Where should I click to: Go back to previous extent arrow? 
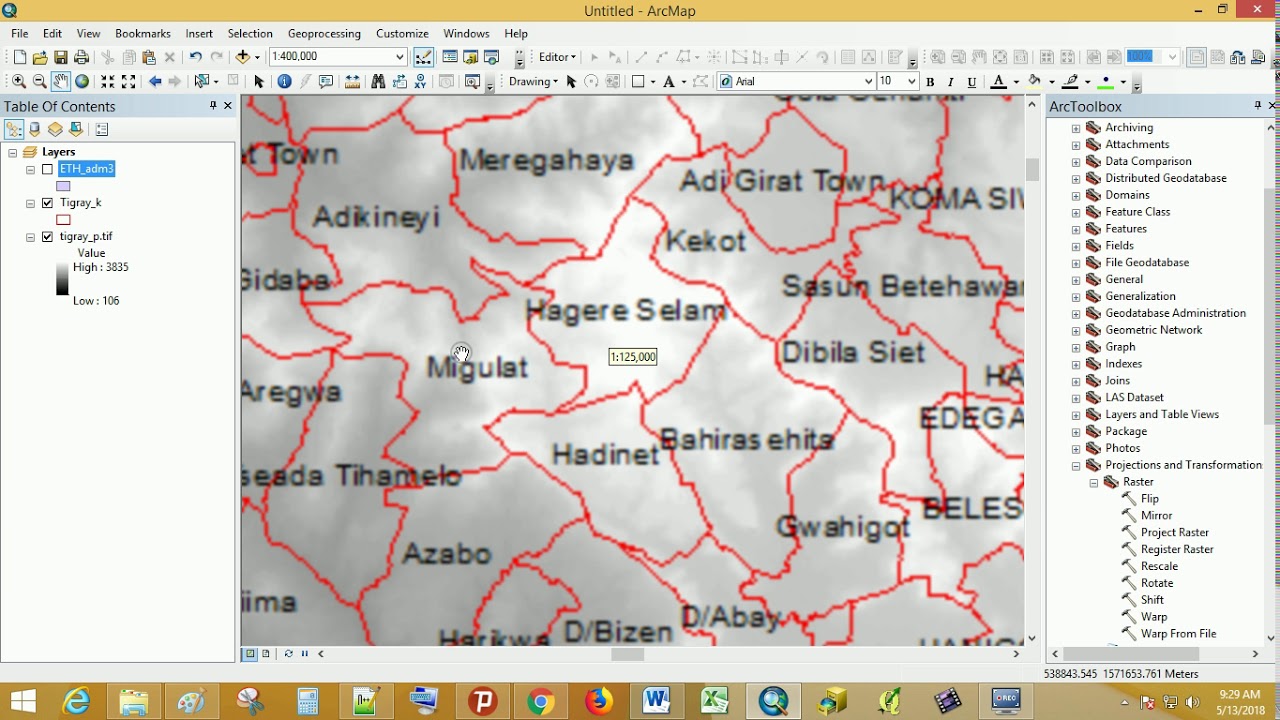point(155,82)
